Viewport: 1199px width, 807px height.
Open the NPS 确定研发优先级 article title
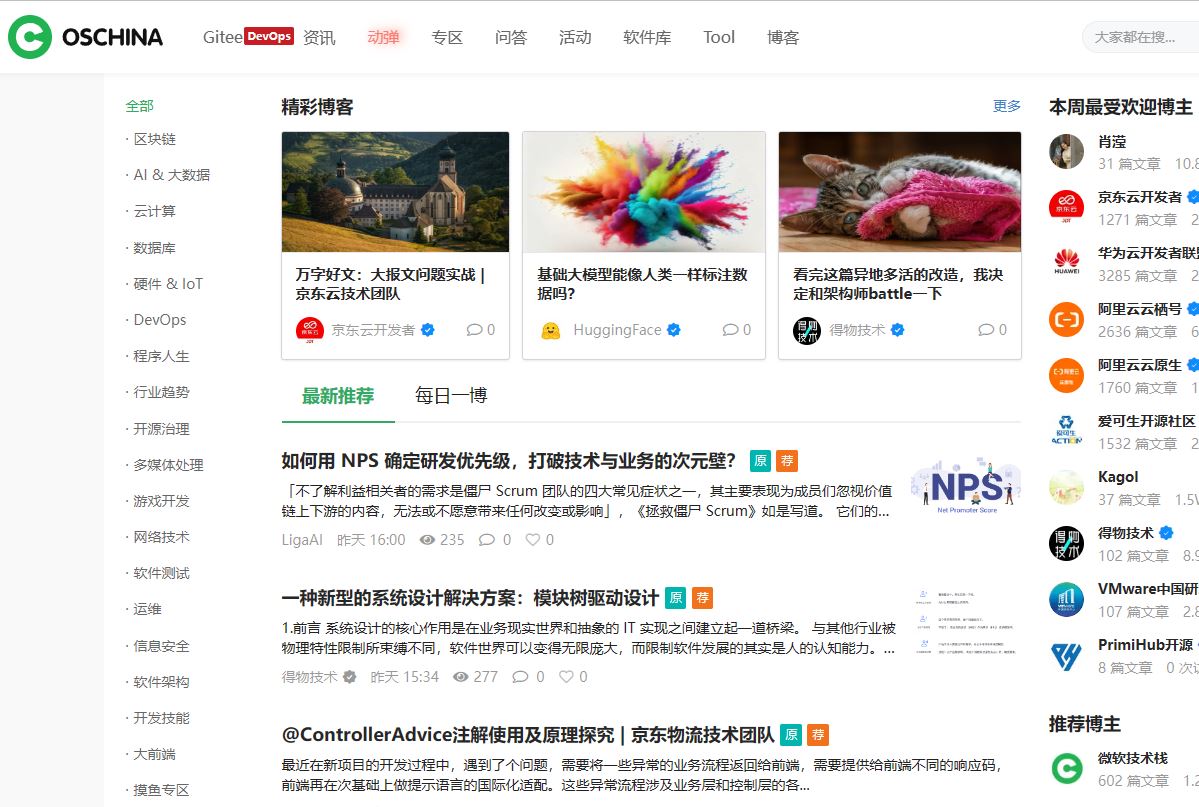coord(509,460)
